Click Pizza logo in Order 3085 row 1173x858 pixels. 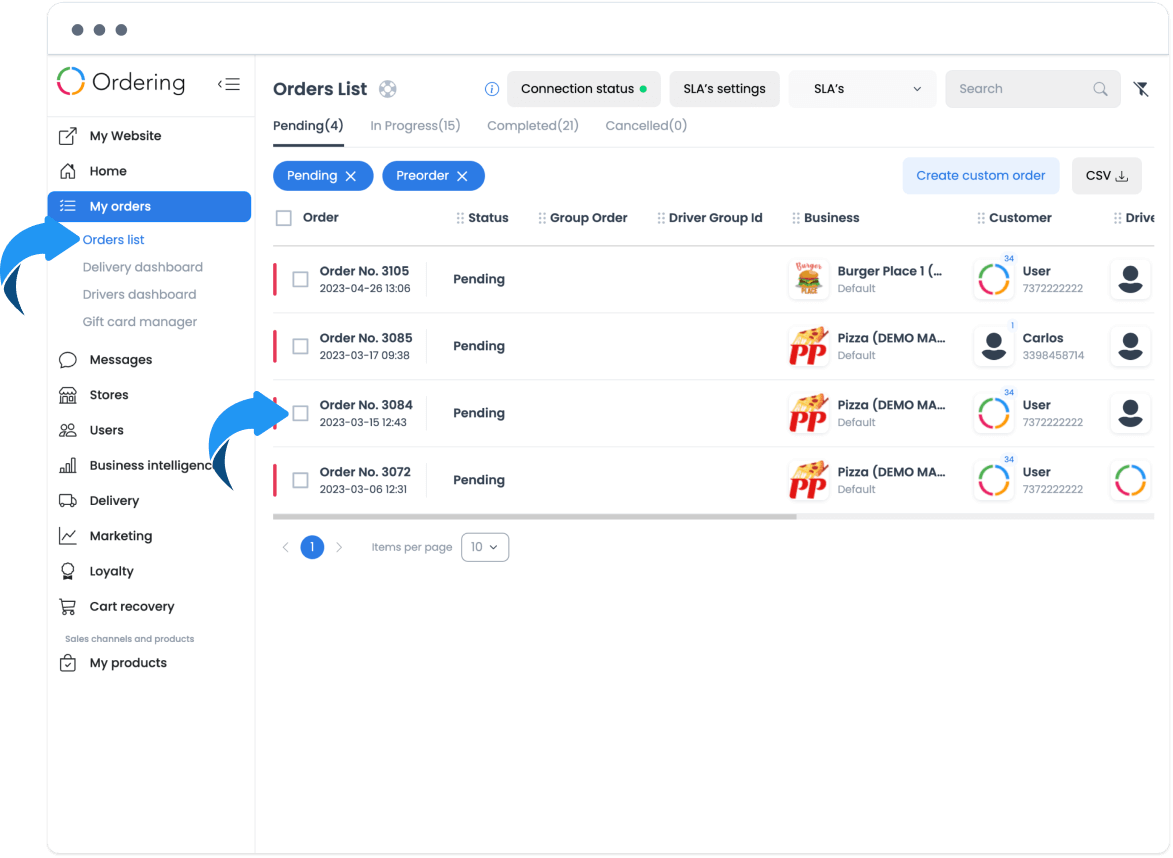[809, 346]
